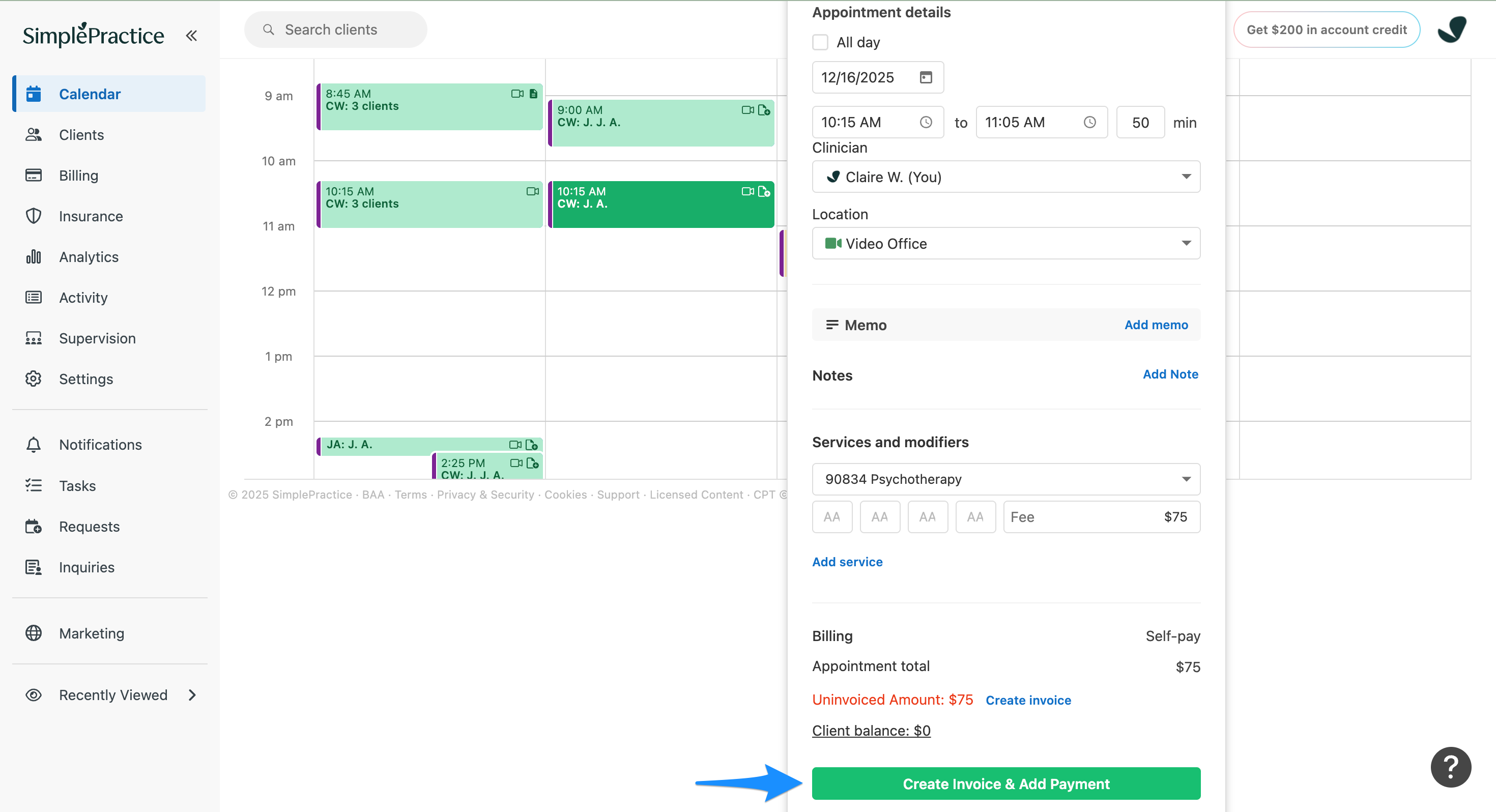This screenshot has width=1496, height=812.
Task: Click the Recently Viewed eye icon
Action: [x=34, y=694]
